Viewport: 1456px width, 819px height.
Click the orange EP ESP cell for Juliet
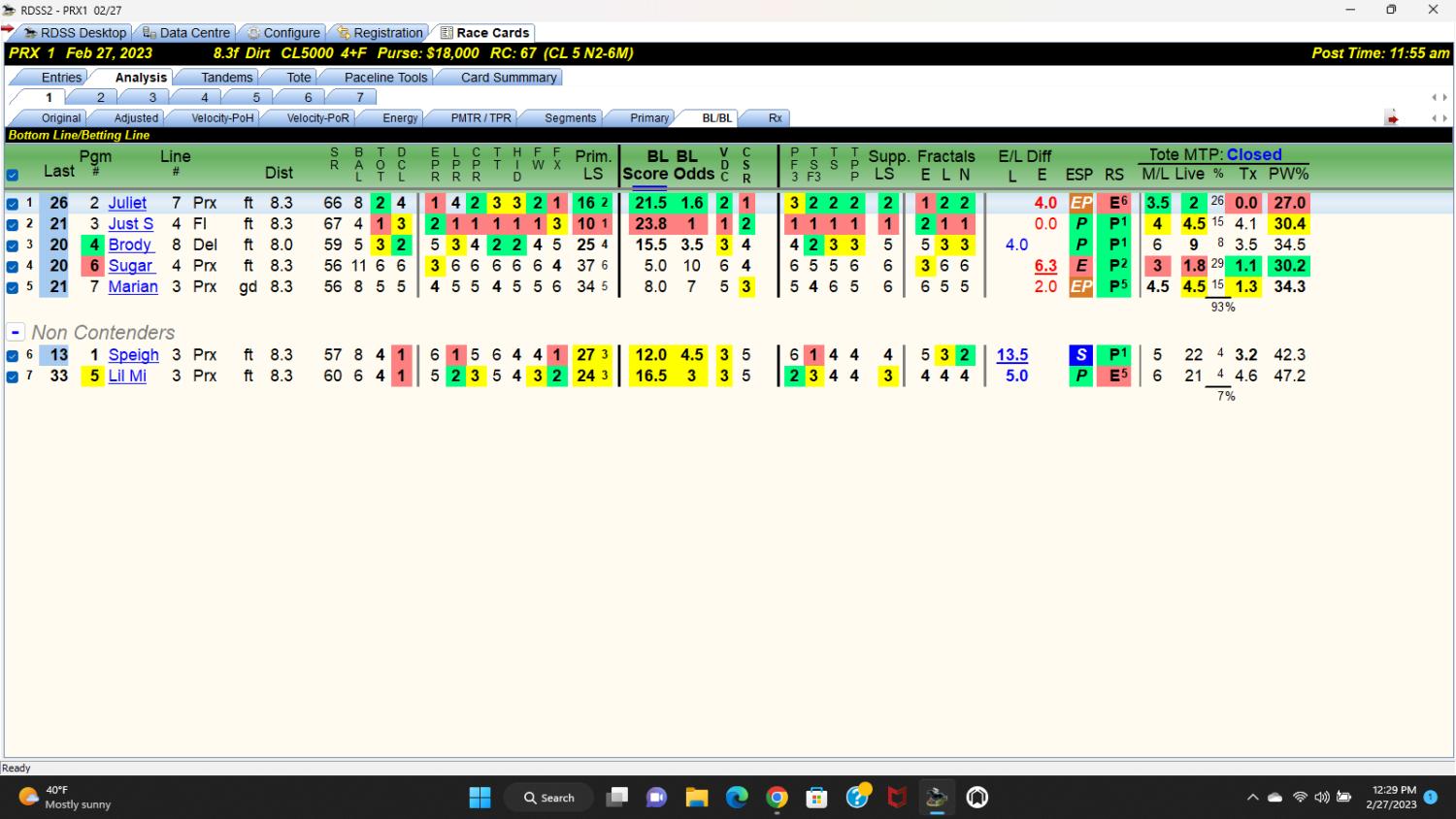[x=1080, y=203]
